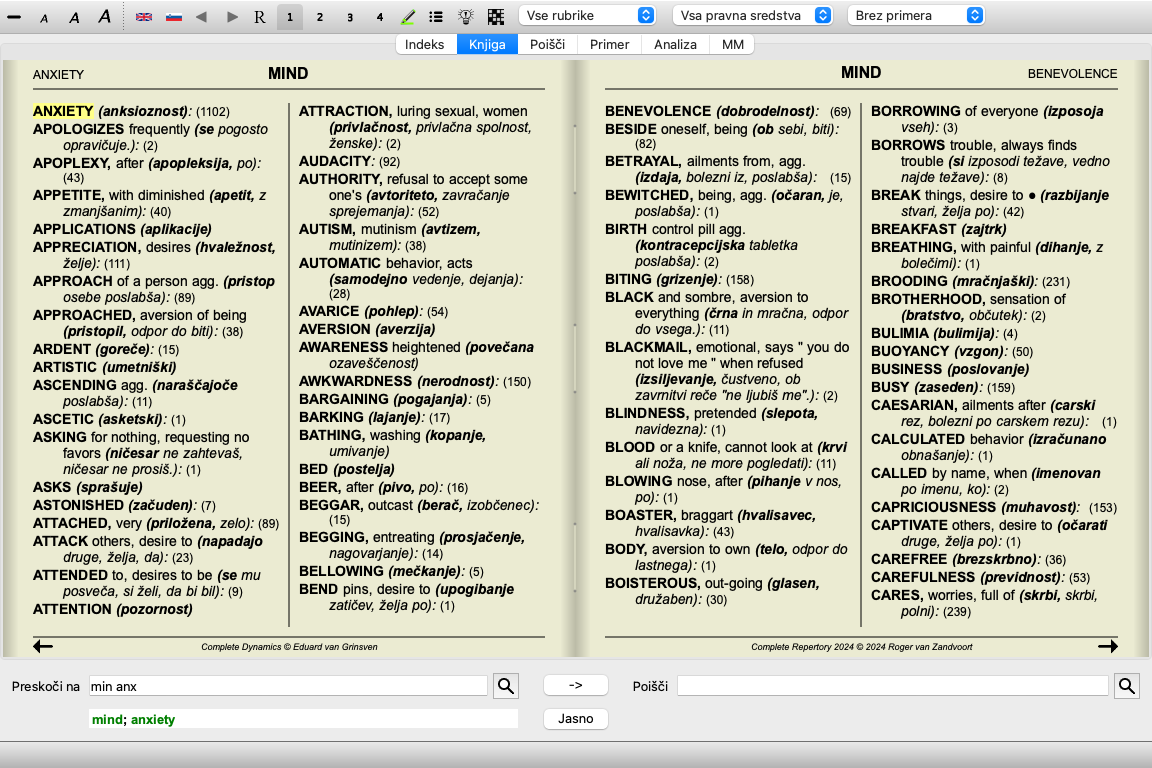
Task: Click the Slovenian flag language icon
Action: (x=173, y=17)
